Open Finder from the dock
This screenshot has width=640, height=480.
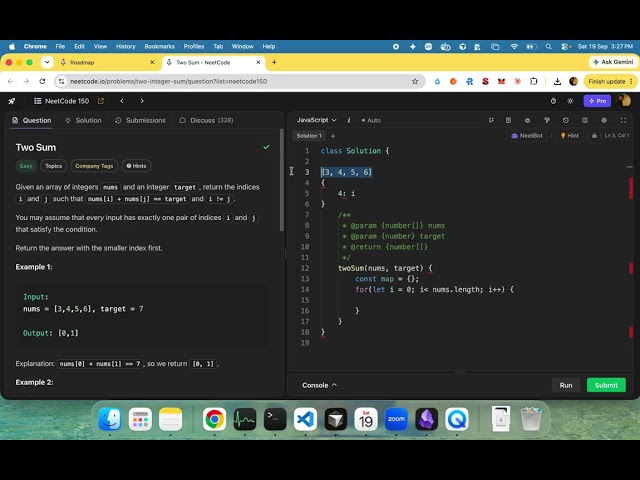coord(110,419)
